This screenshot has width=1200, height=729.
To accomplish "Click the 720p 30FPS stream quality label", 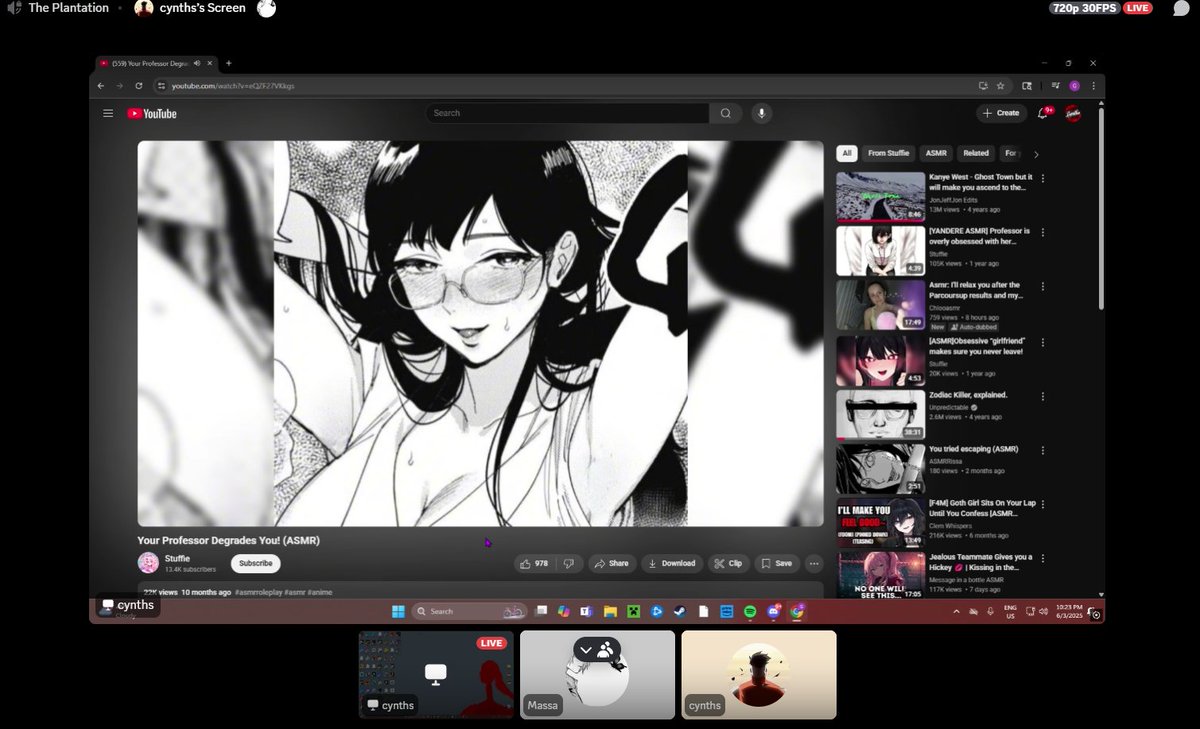I will point(1084,8).
